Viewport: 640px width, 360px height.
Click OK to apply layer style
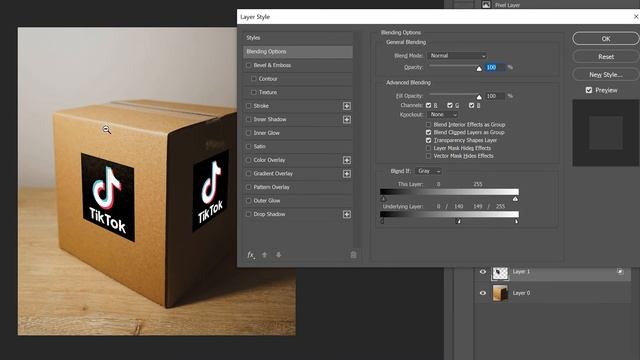[x=606, y=39]
